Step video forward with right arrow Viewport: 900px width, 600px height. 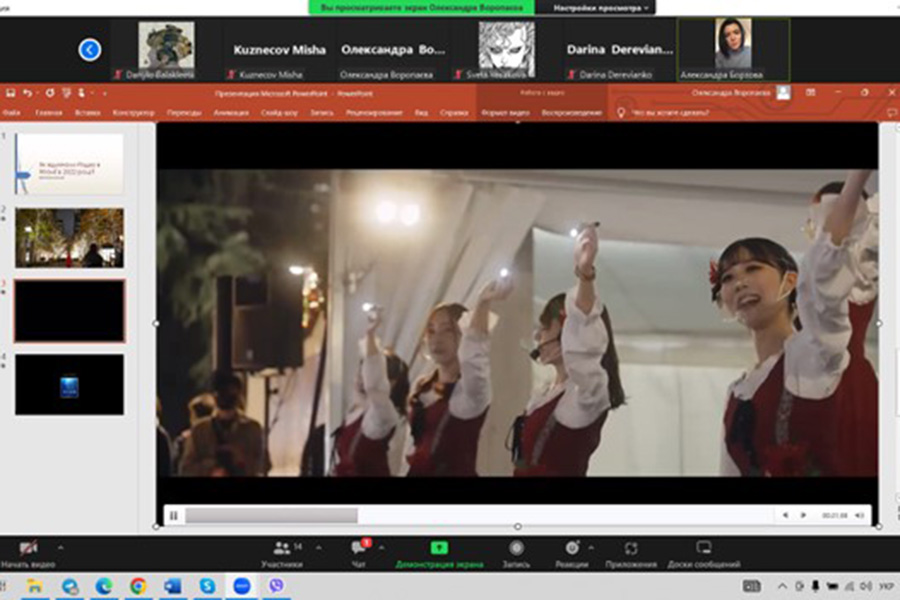coord(803,515)
